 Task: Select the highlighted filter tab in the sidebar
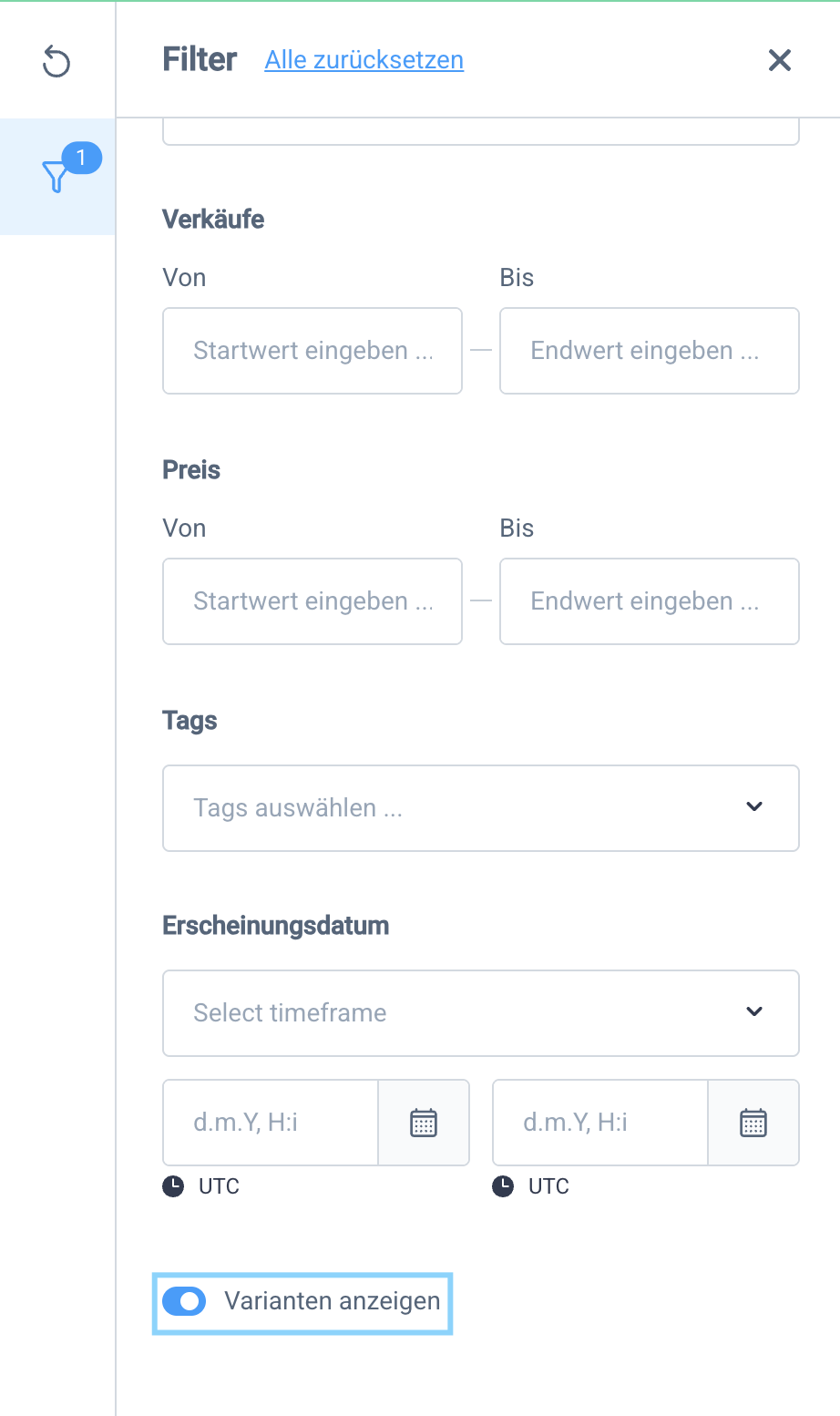[x=56, y=174]
